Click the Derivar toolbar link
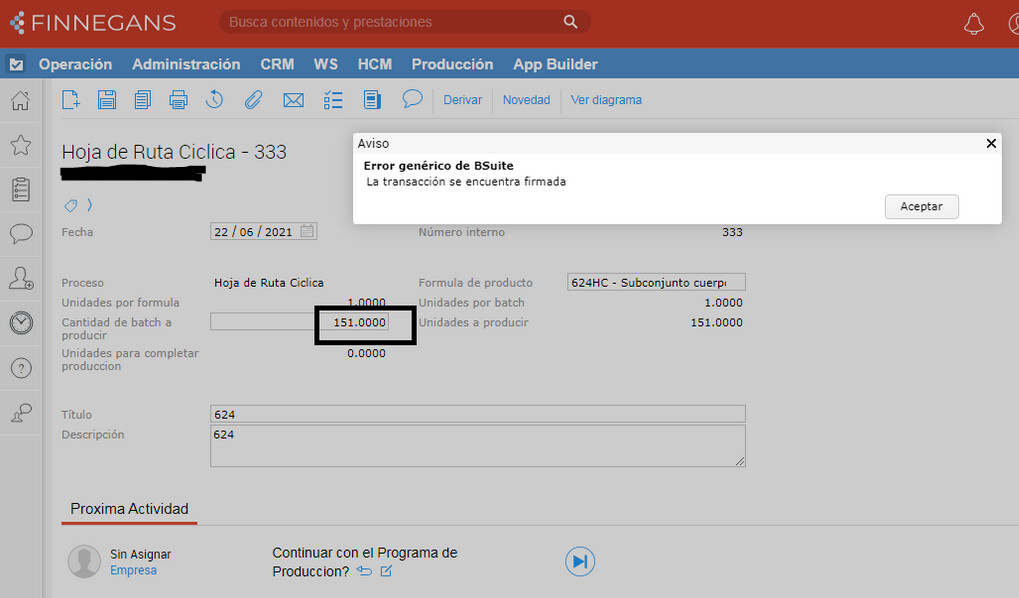 tap(462, 100)
